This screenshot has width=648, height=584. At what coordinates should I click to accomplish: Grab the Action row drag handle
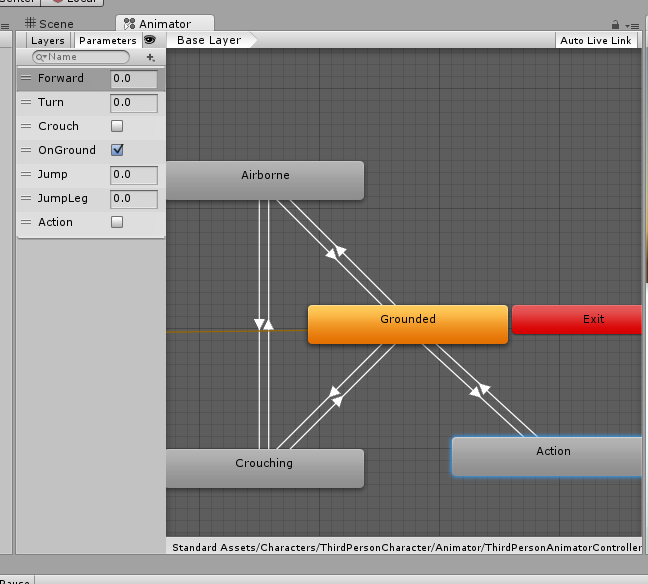(26, 222)
